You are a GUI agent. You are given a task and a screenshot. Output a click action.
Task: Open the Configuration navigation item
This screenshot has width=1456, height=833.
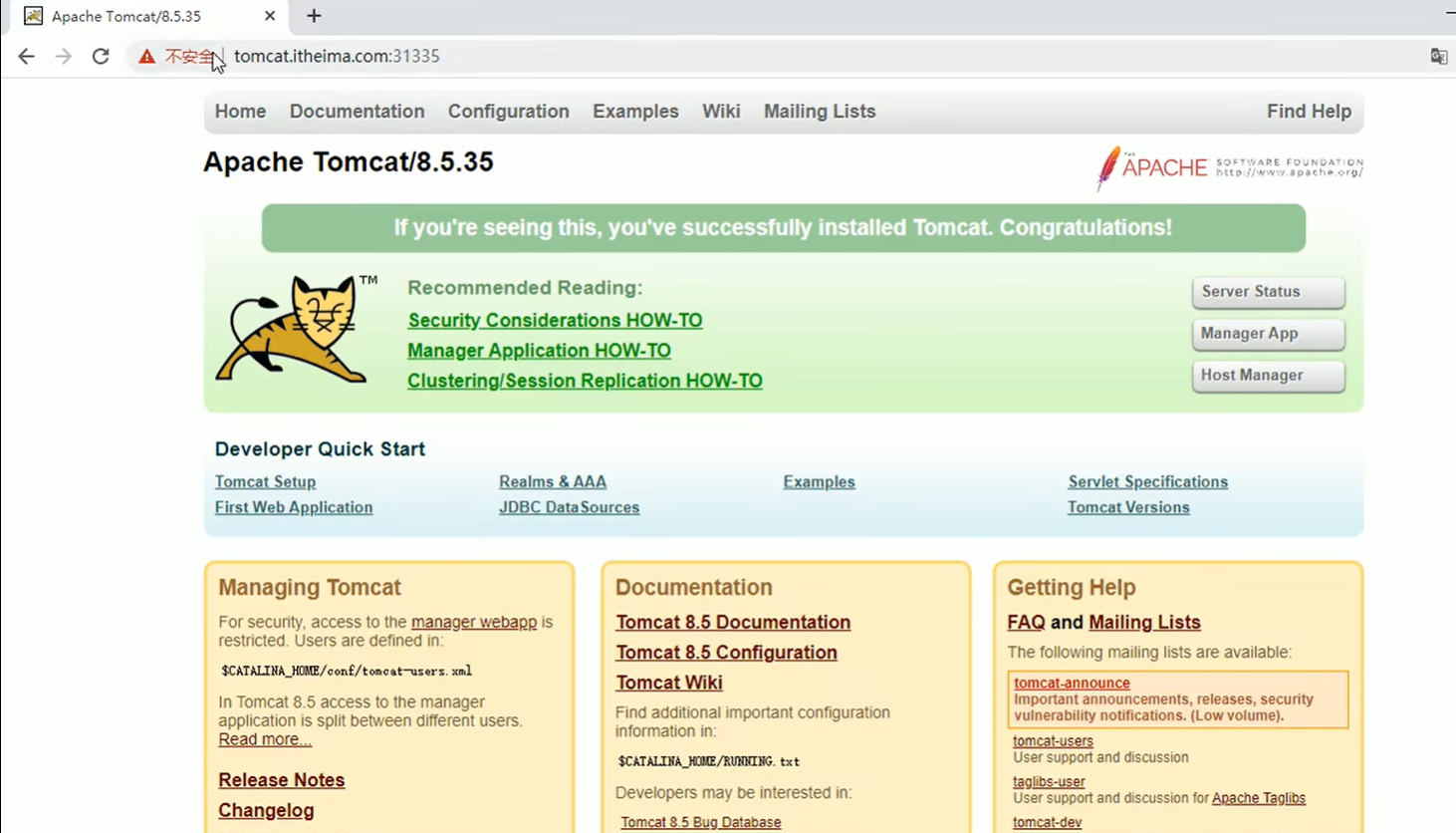tap(508, 112)
